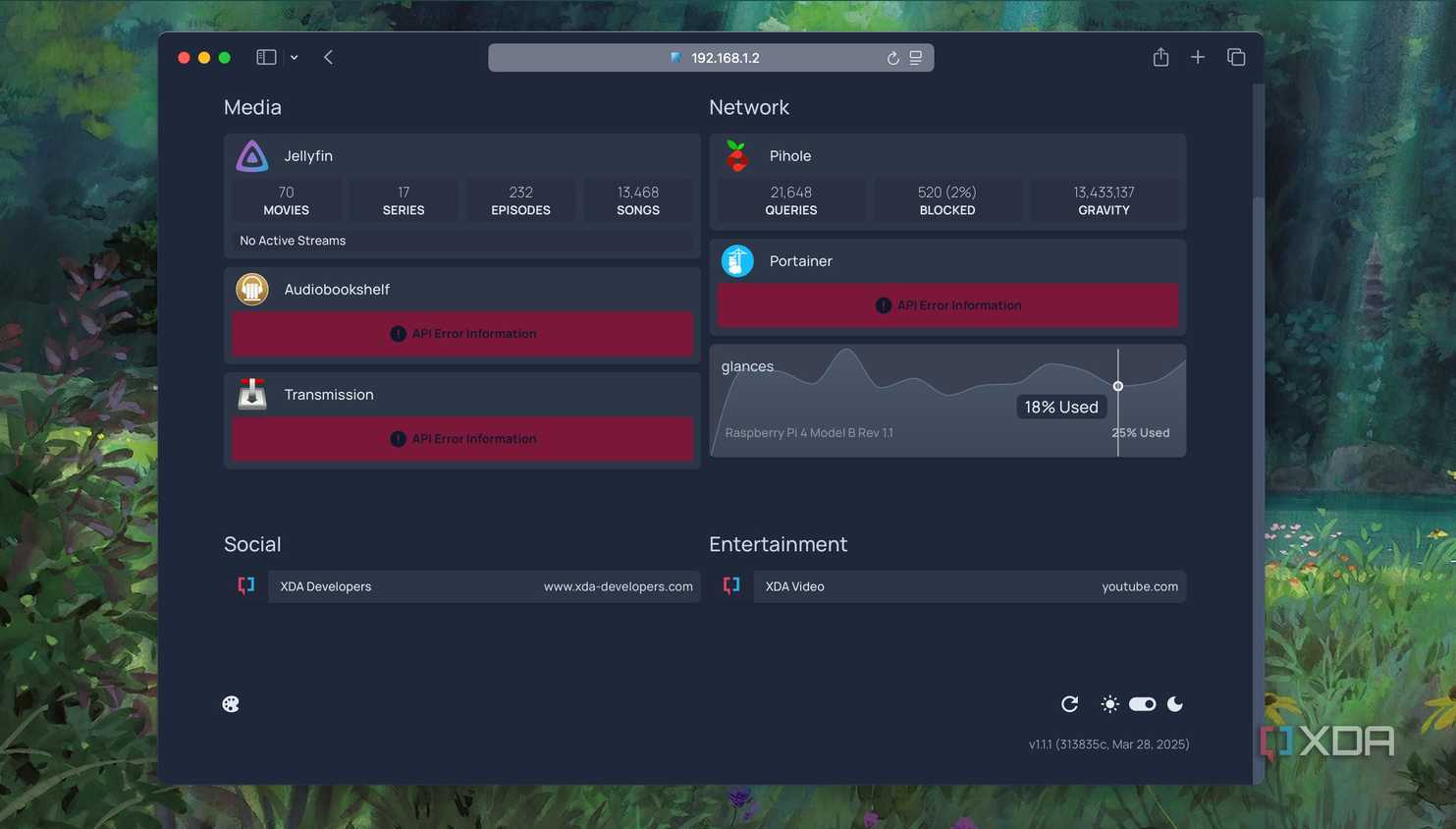Open the Pihole service title link
This screenshot has height=829, width=1456.
point(790,156)
